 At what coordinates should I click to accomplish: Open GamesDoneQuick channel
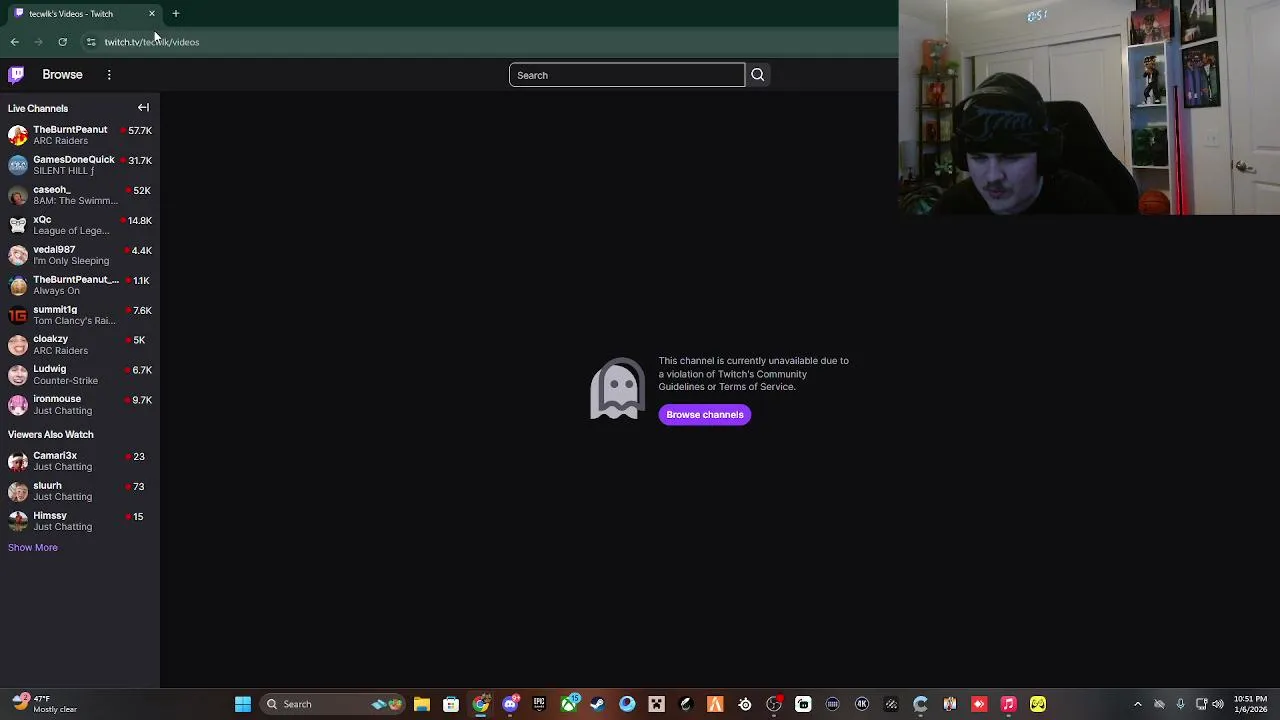tap(80, 165)
